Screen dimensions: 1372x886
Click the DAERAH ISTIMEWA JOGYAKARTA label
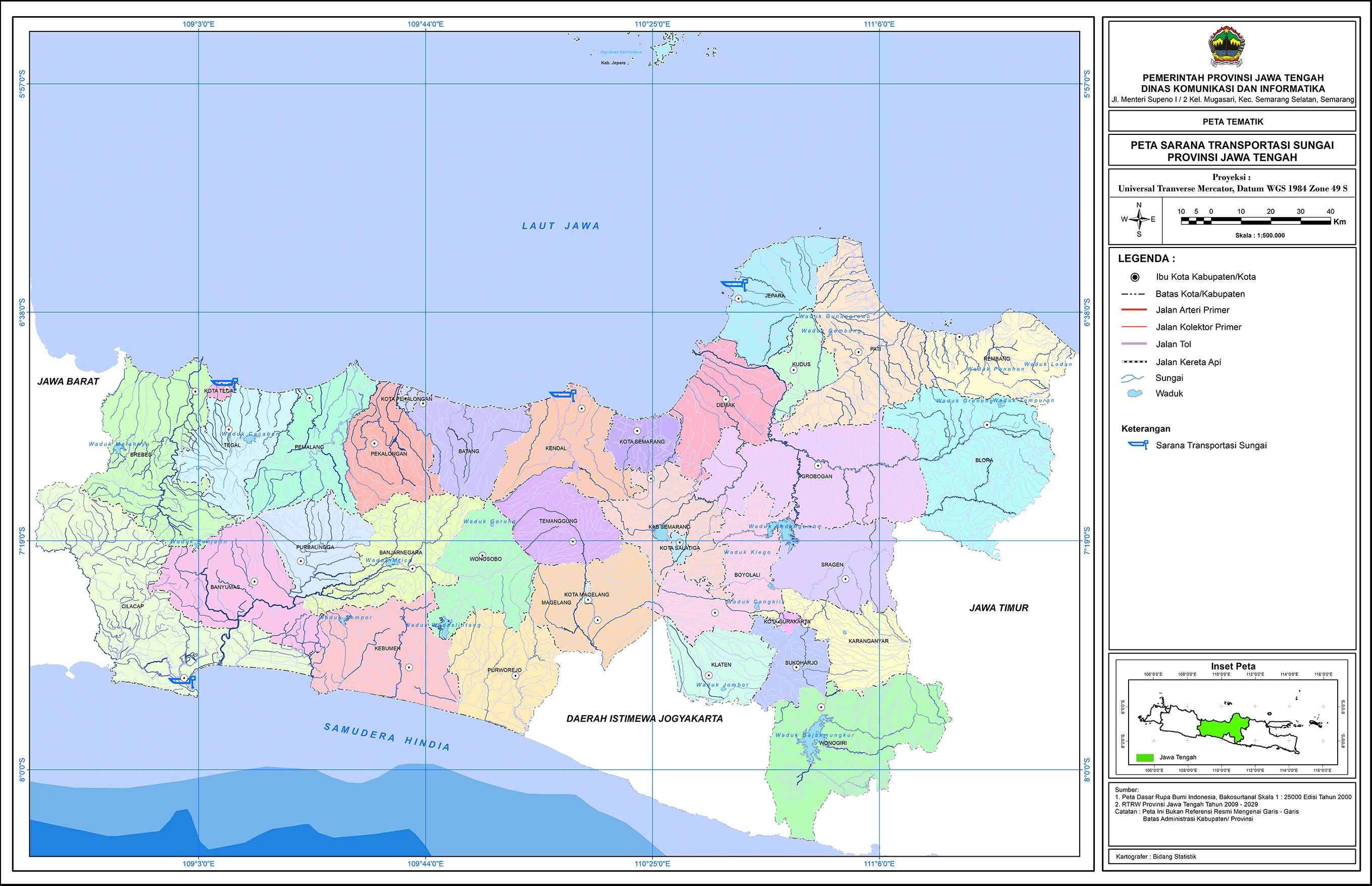(x=644, y=719)
